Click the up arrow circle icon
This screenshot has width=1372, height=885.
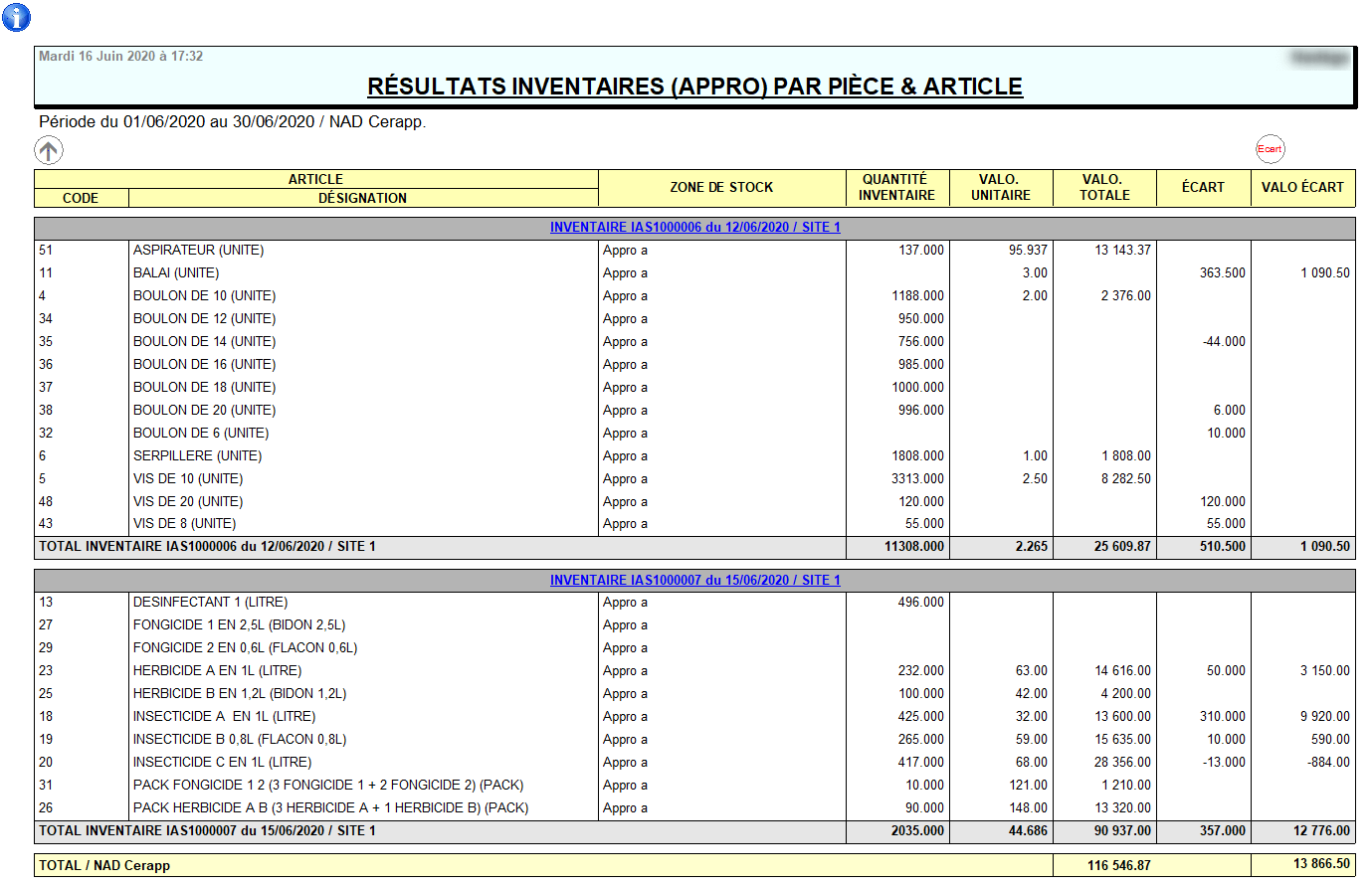49,150
